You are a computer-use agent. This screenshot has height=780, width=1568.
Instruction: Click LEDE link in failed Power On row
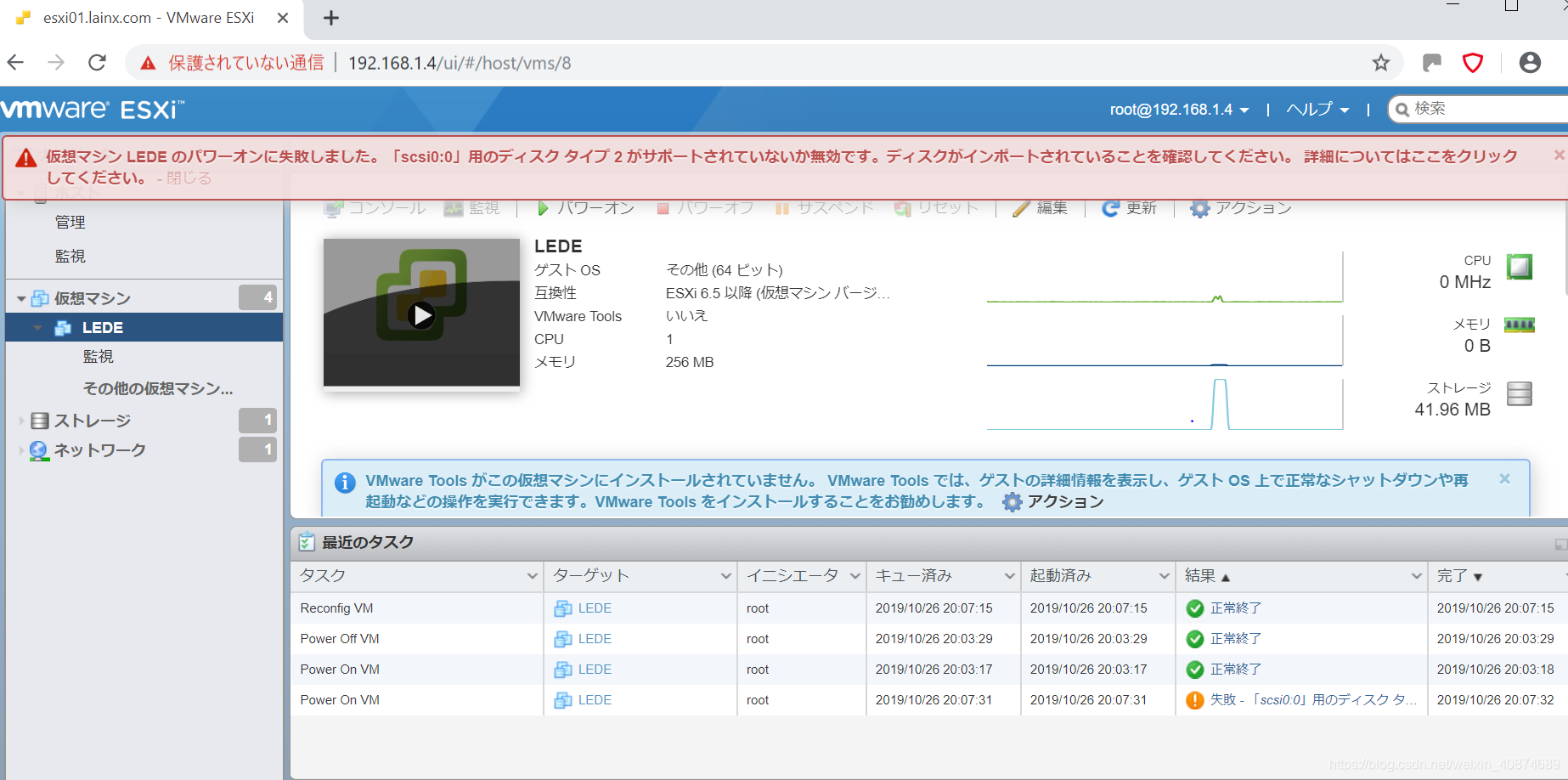pos(595,699)
